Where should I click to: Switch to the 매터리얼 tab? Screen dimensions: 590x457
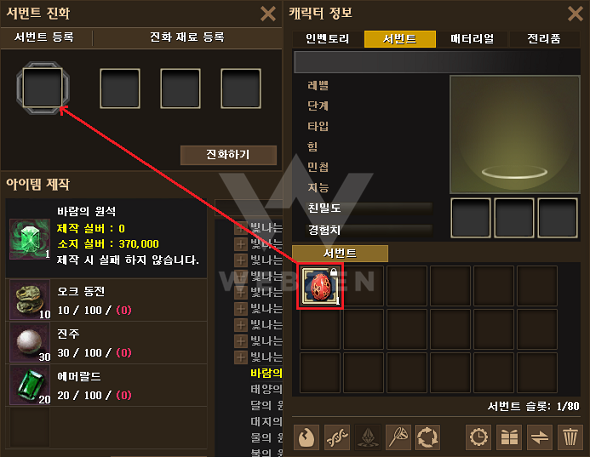point(472,39)
